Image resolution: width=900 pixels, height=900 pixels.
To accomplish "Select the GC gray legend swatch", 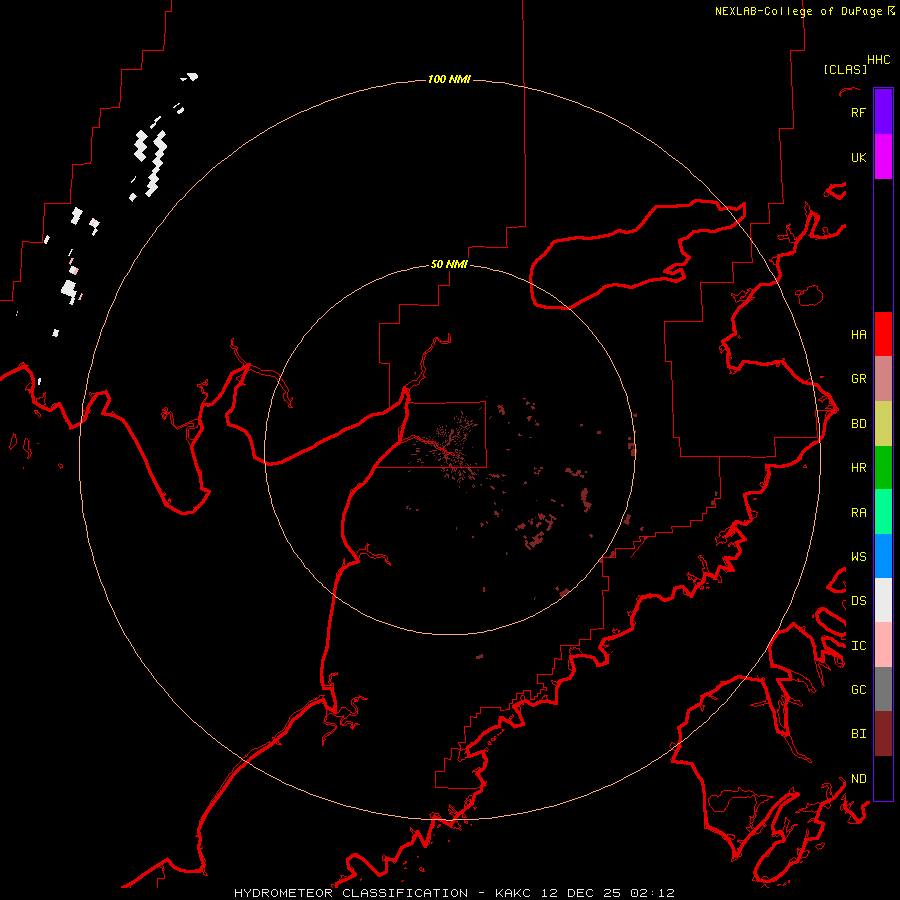I will tap(883, 689).
